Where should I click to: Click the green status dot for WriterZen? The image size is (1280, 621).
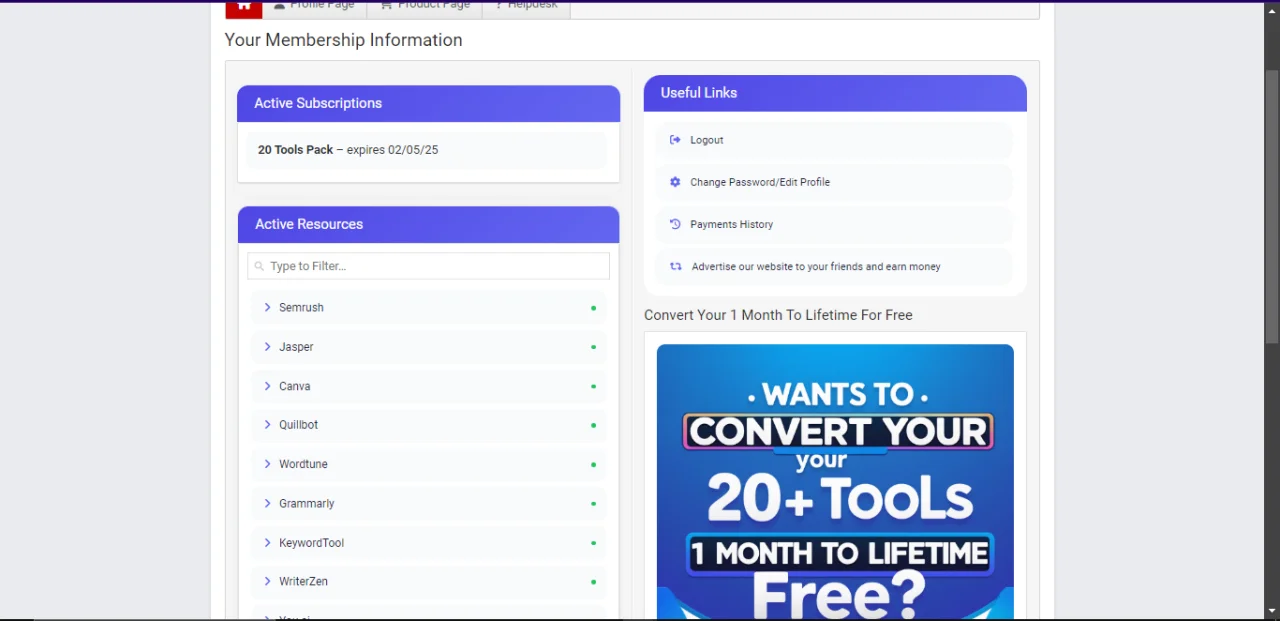point(593,582)
